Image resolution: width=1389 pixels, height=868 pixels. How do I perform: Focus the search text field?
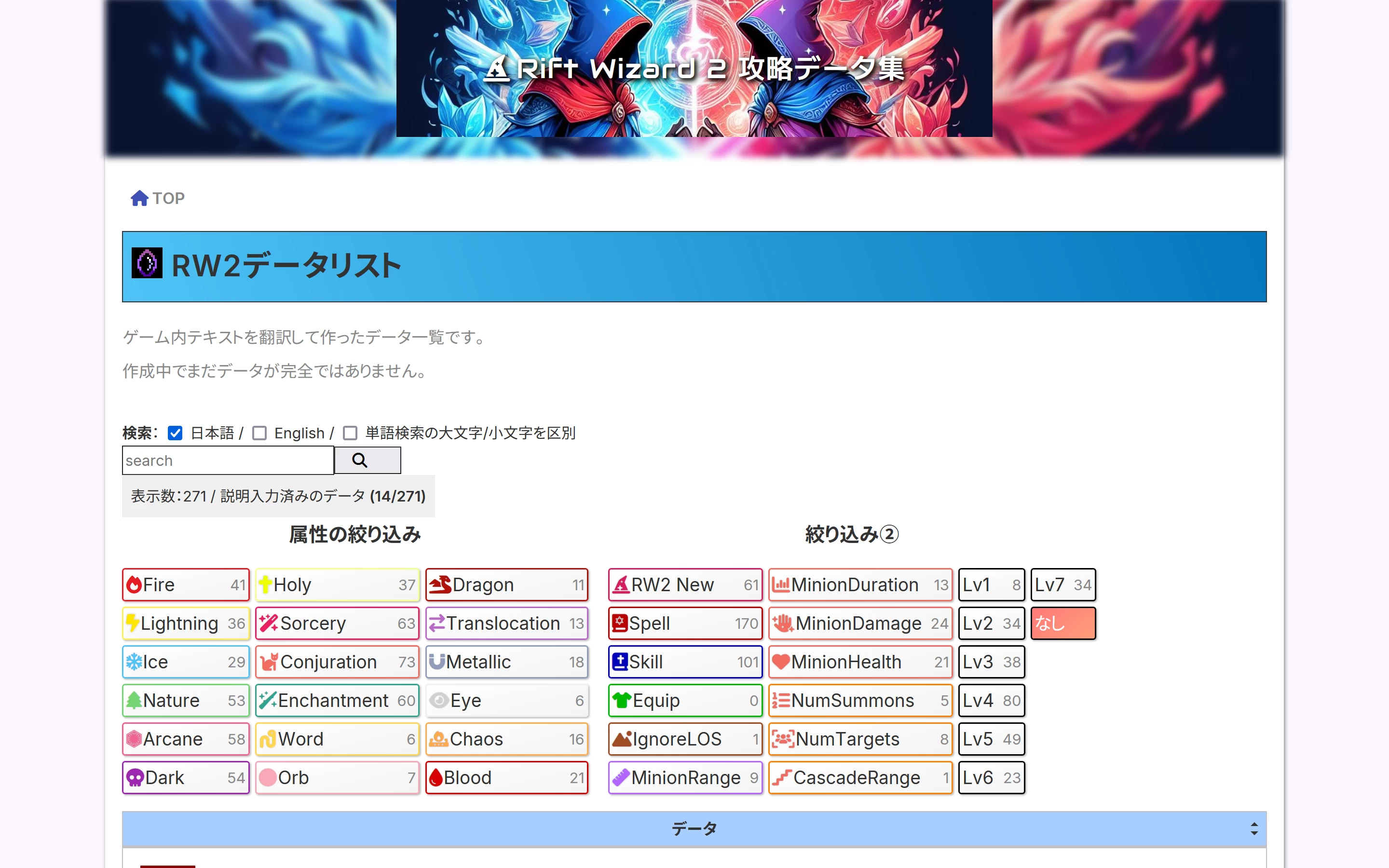pos(227,461)
